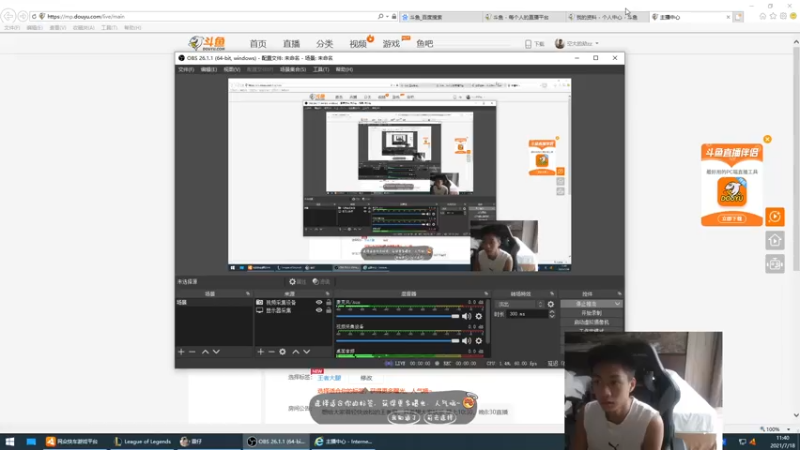Decrease transition duration with down stepper
This screenshot has width=800, height=450.
(x=552, y=316)
